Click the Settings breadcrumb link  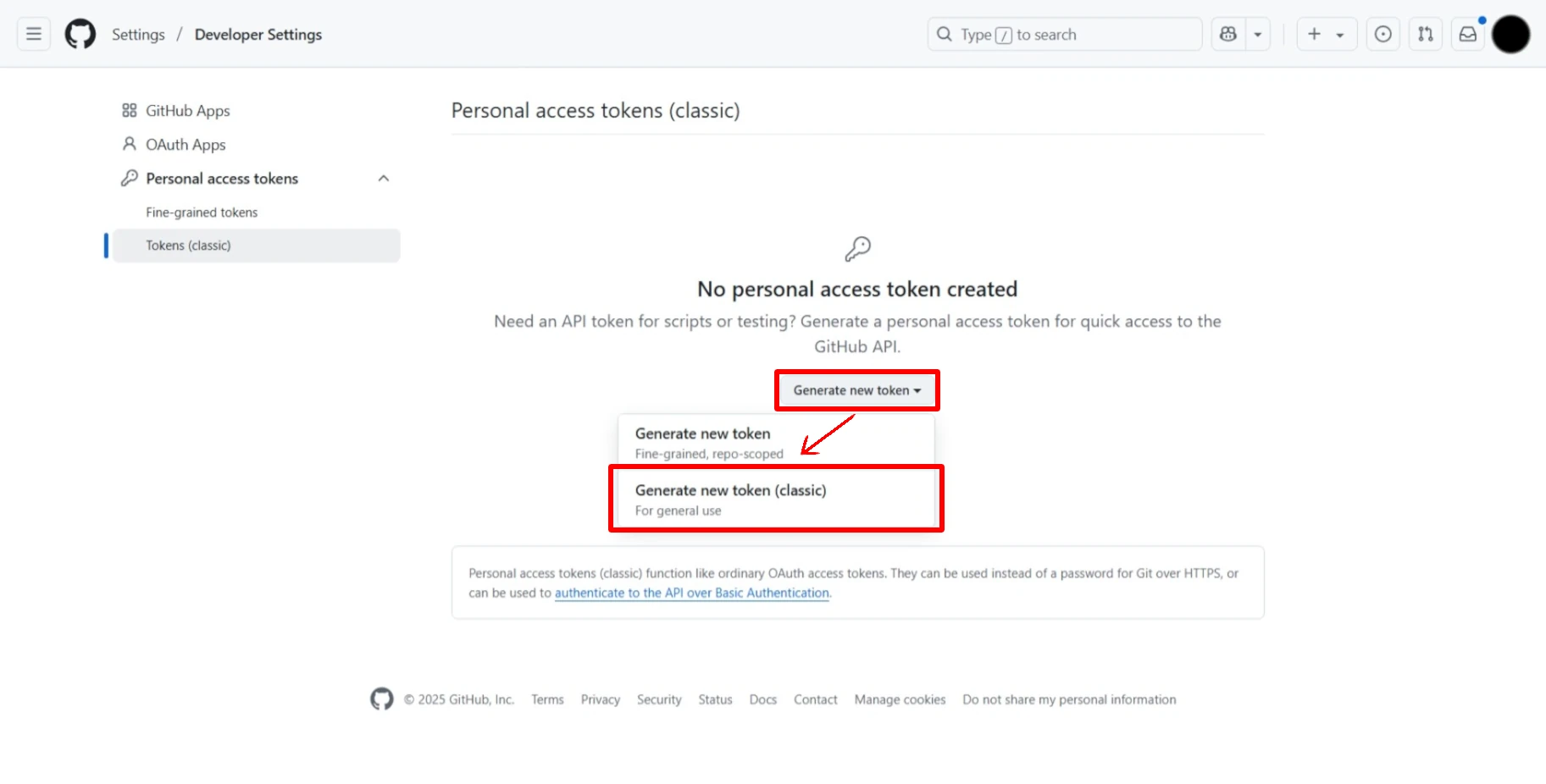click(x=138, y=35)
